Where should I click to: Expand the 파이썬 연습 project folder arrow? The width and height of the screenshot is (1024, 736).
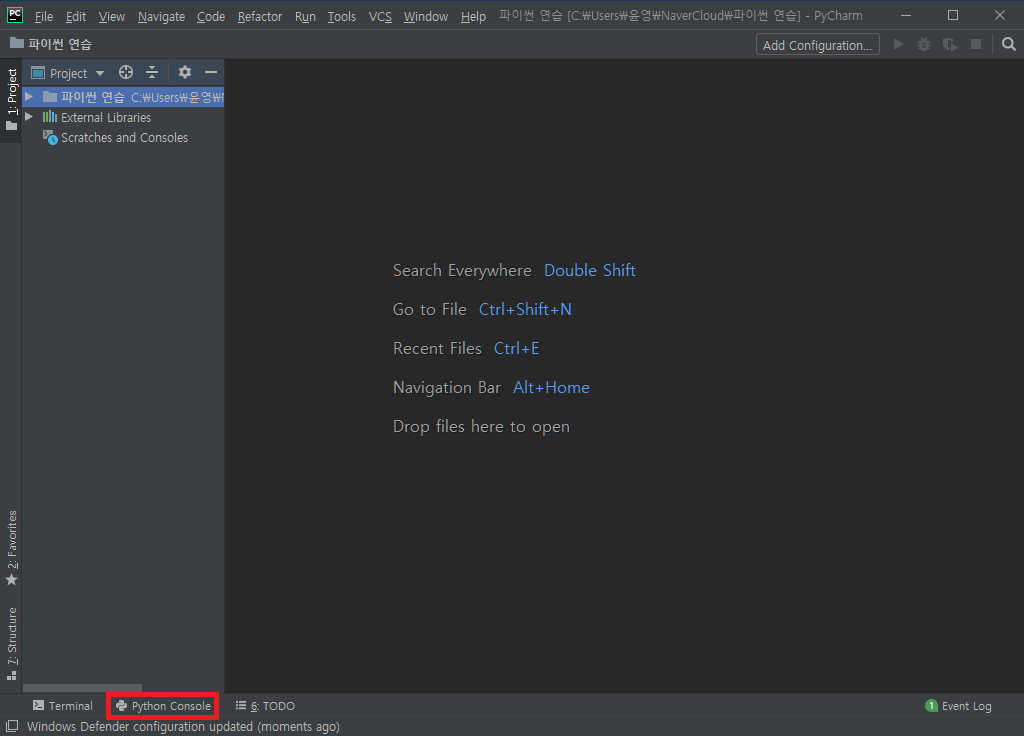pos(29,97)
